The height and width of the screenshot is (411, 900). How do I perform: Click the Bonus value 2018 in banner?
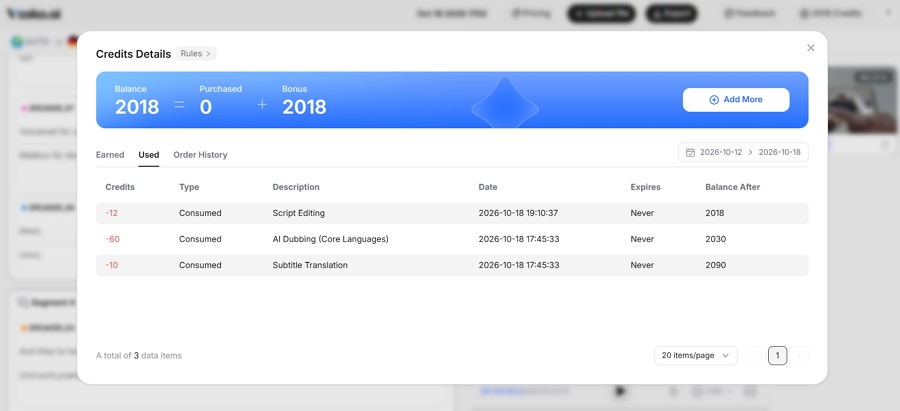304,107
